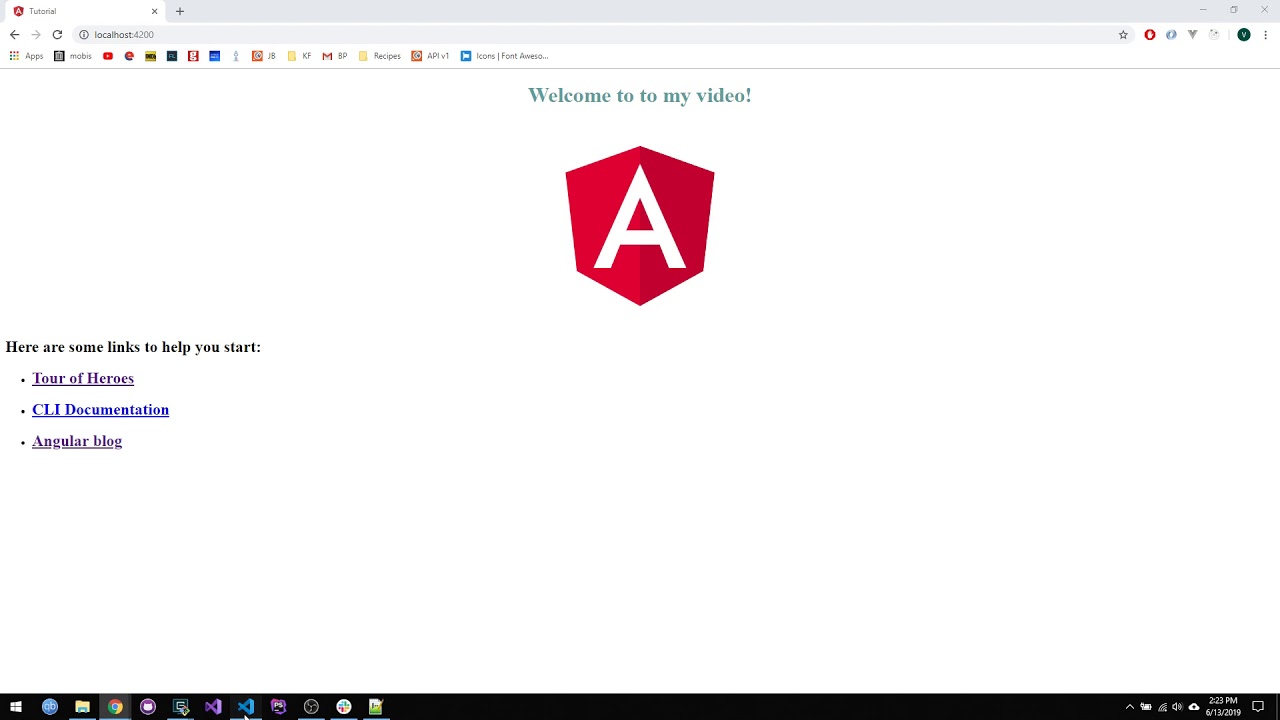1280x720 pixels.
Task: Bookmark this page with the star
Action: point(1123,35)
